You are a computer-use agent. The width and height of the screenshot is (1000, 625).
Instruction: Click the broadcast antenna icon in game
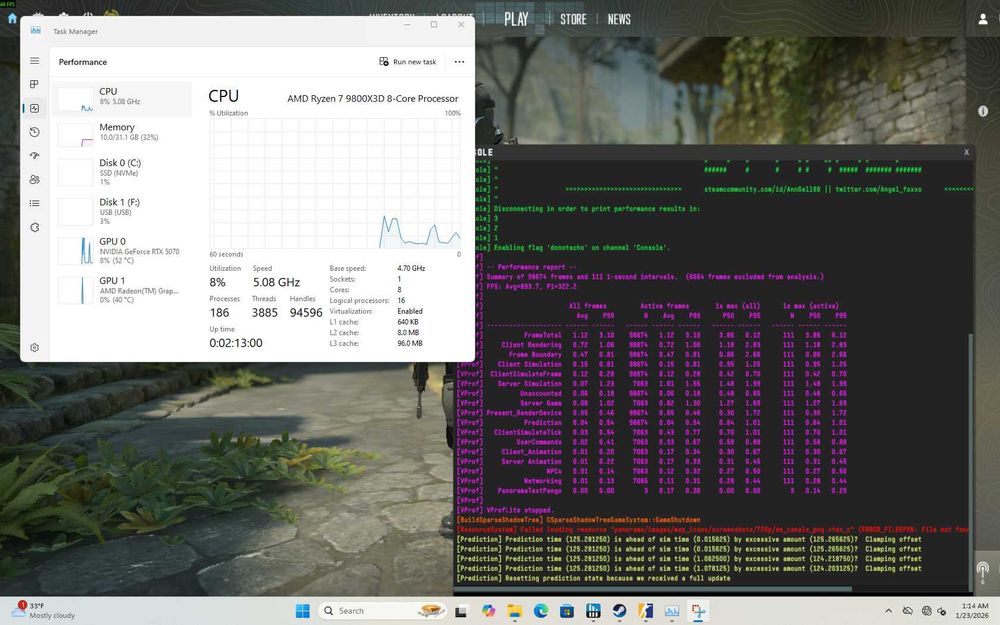(983, 570)
